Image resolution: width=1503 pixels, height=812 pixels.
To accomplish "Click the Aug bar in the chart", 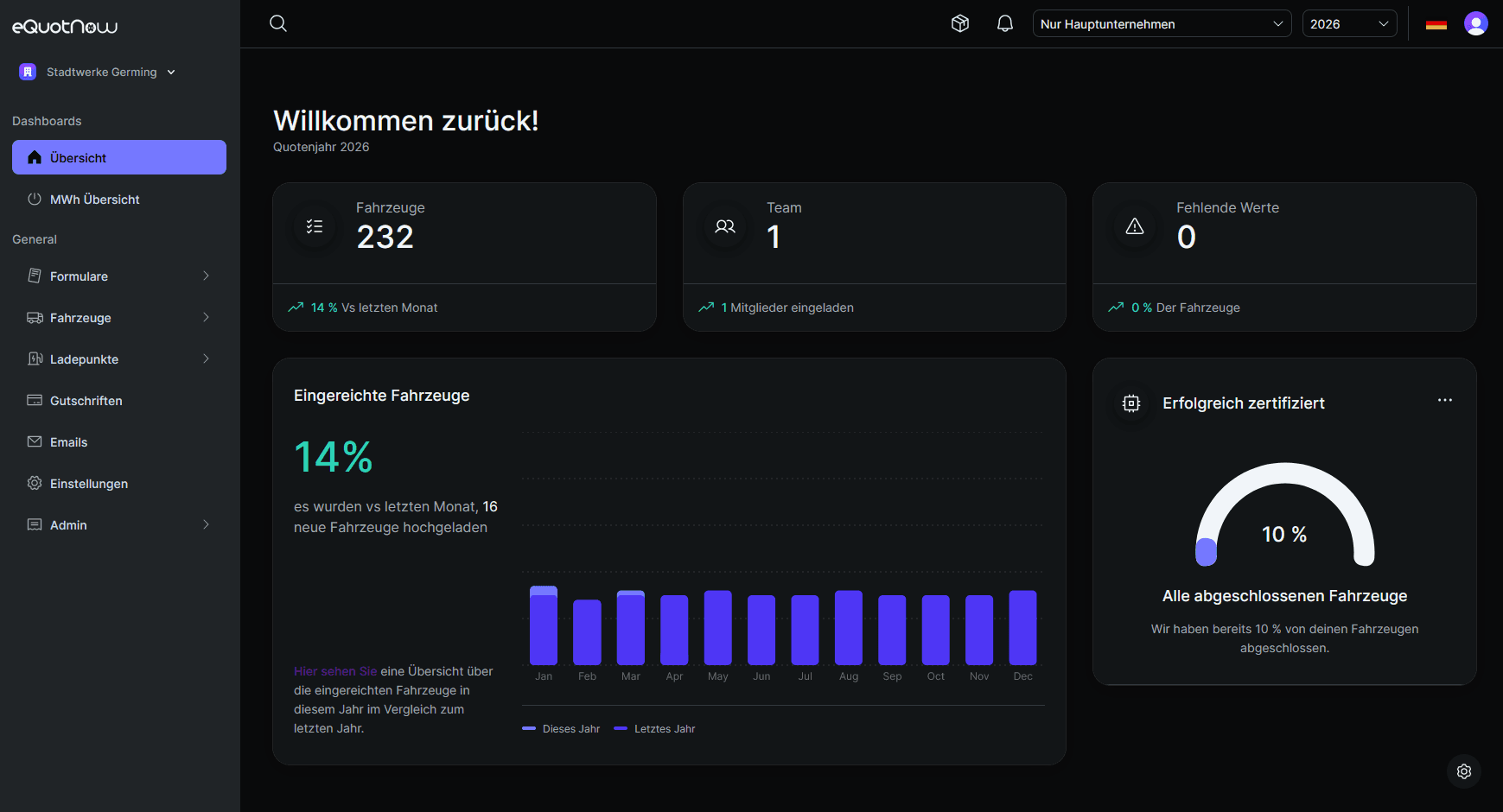I will tap(849, 627).
